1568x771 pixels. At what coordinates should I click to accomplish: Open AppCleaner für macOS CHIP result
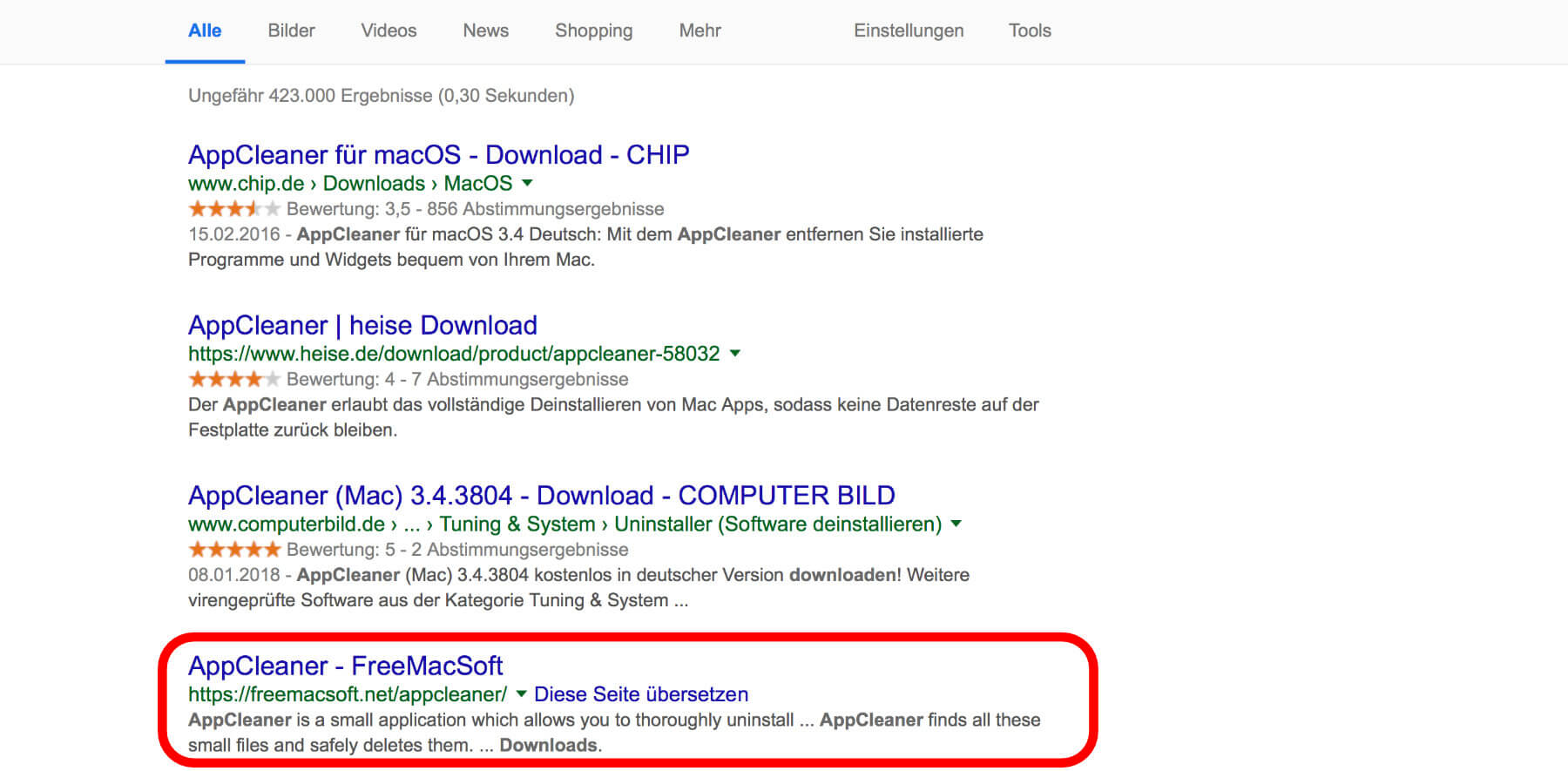[x=438, y=155]
